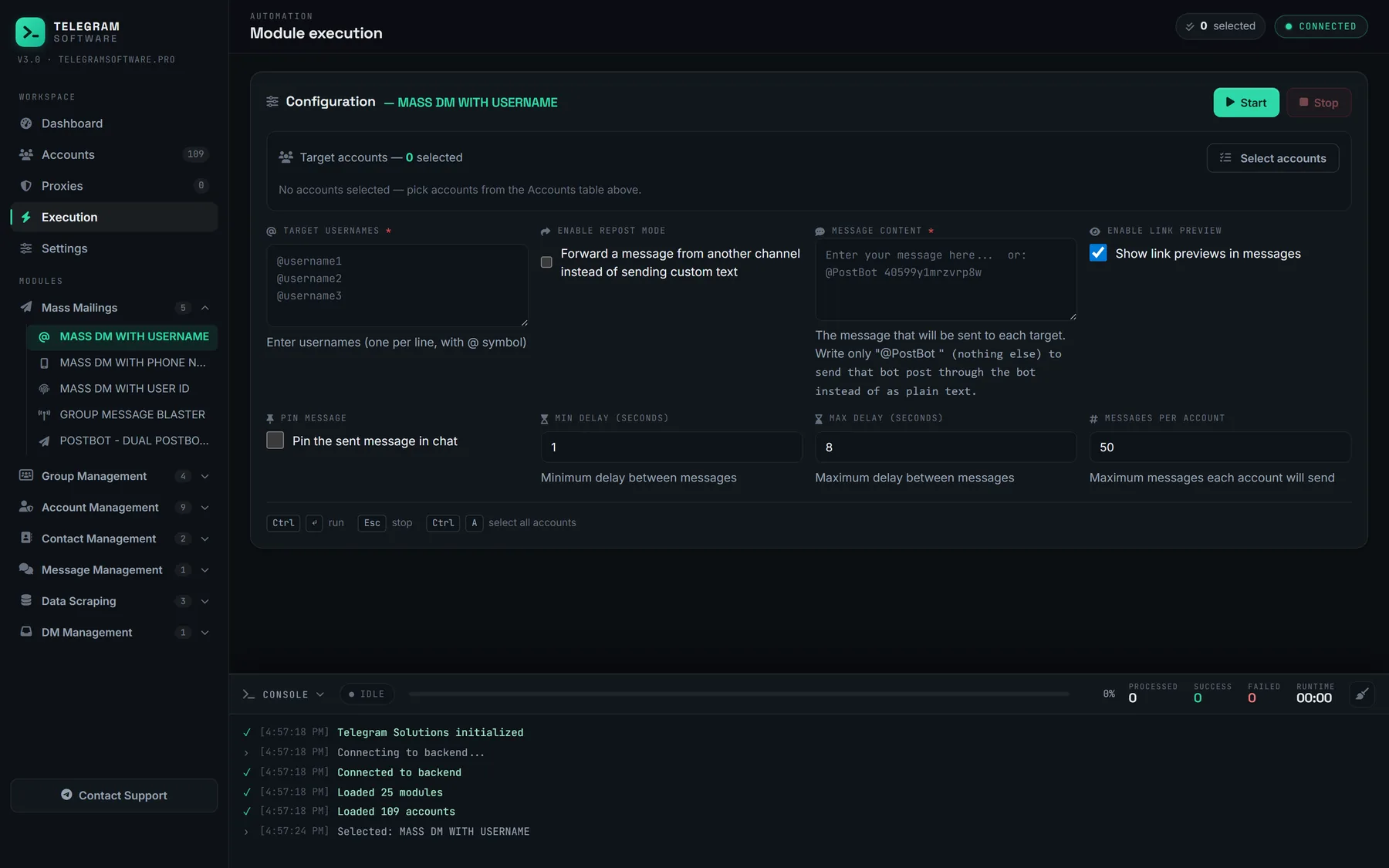Click the Proxies shield icon
The height and width of the screenshot is (868, 1389).
point(26,186)
